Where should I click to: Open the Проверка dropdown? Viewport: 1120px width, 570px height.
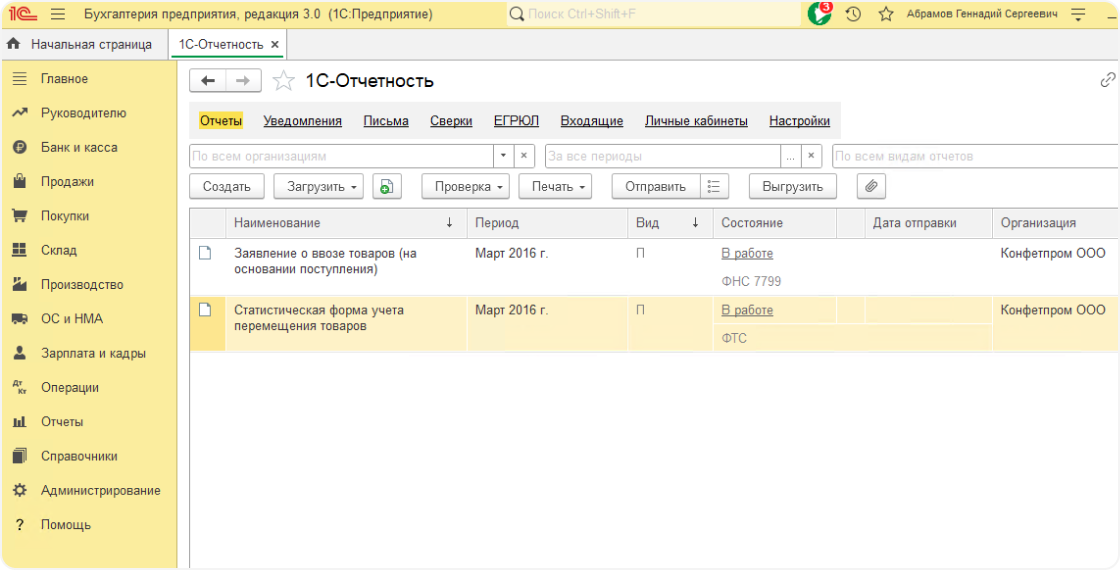[465, 186]
